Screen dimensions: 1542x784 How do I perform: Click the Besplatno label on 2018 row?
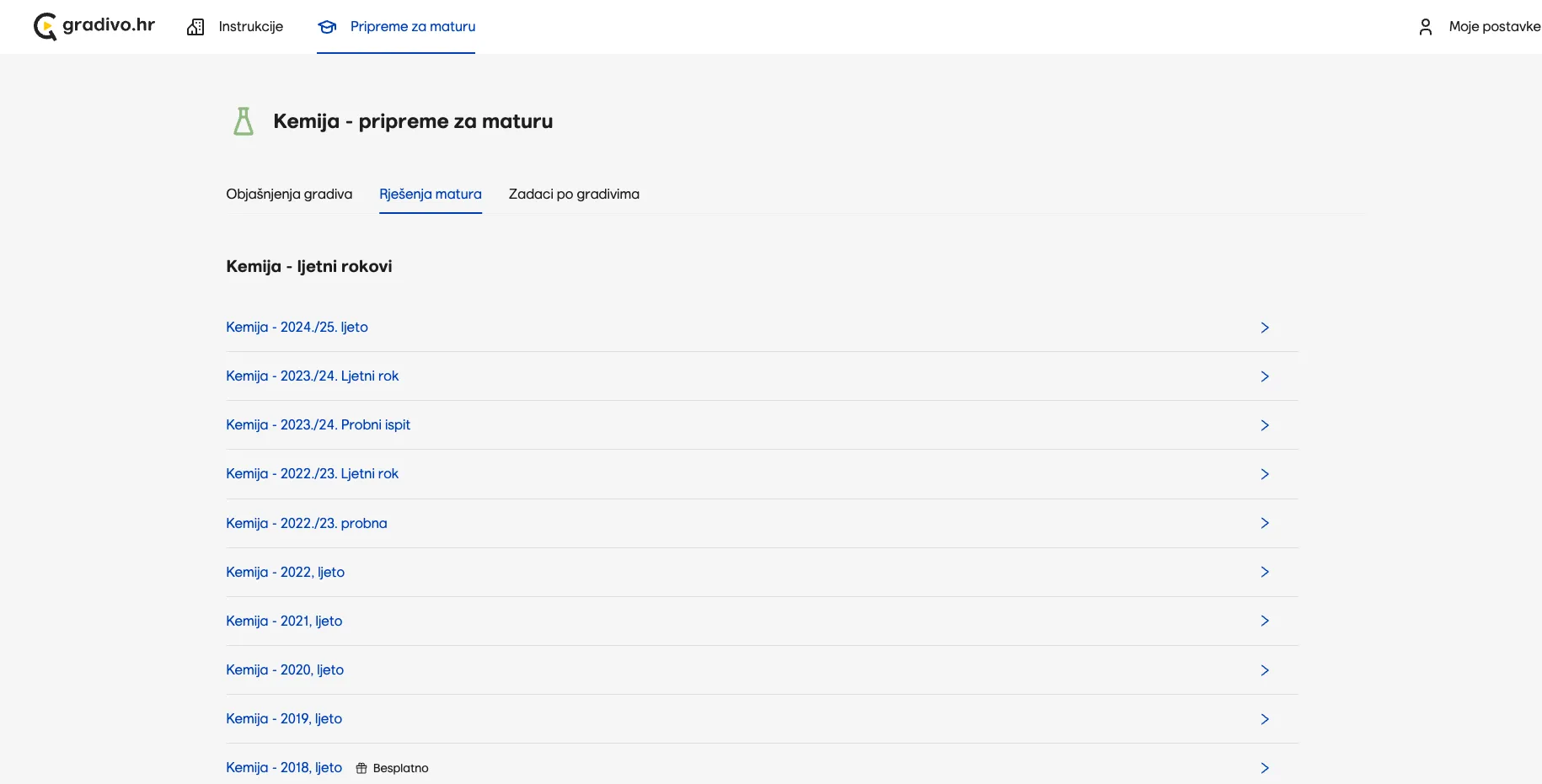pyautogui.click(x=400, y=768)
